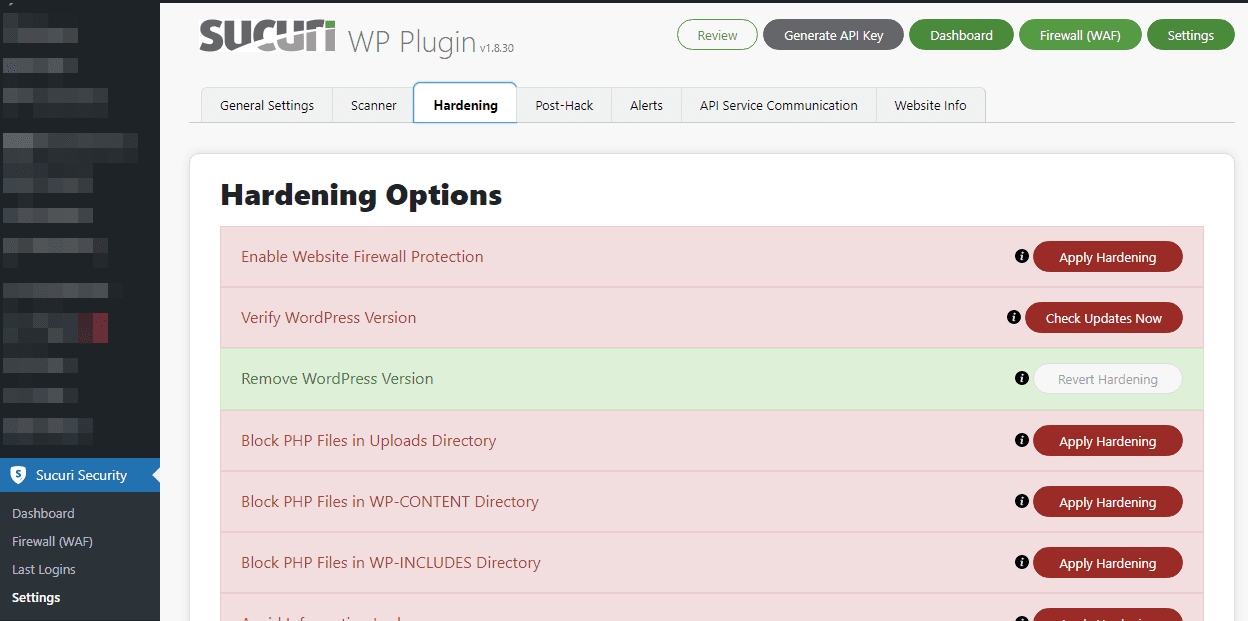Click the Settings header button
The image size is (1248, 621).
(1190, 35)
